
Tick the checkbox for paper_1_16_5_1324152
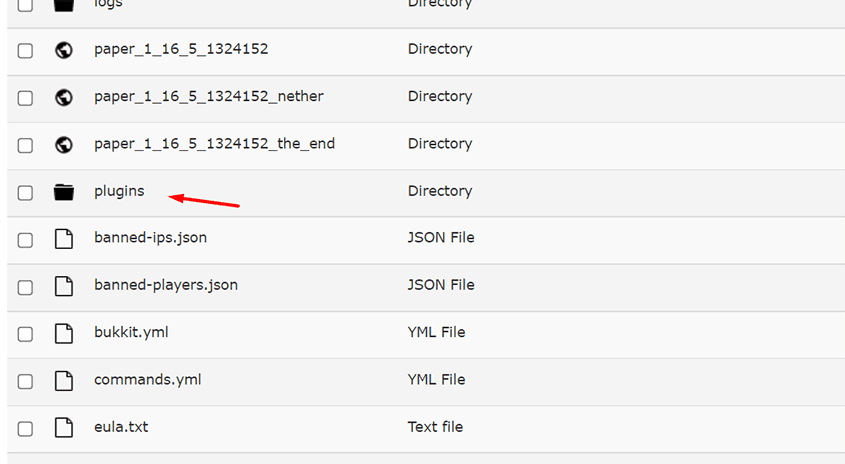coord(25,51)
